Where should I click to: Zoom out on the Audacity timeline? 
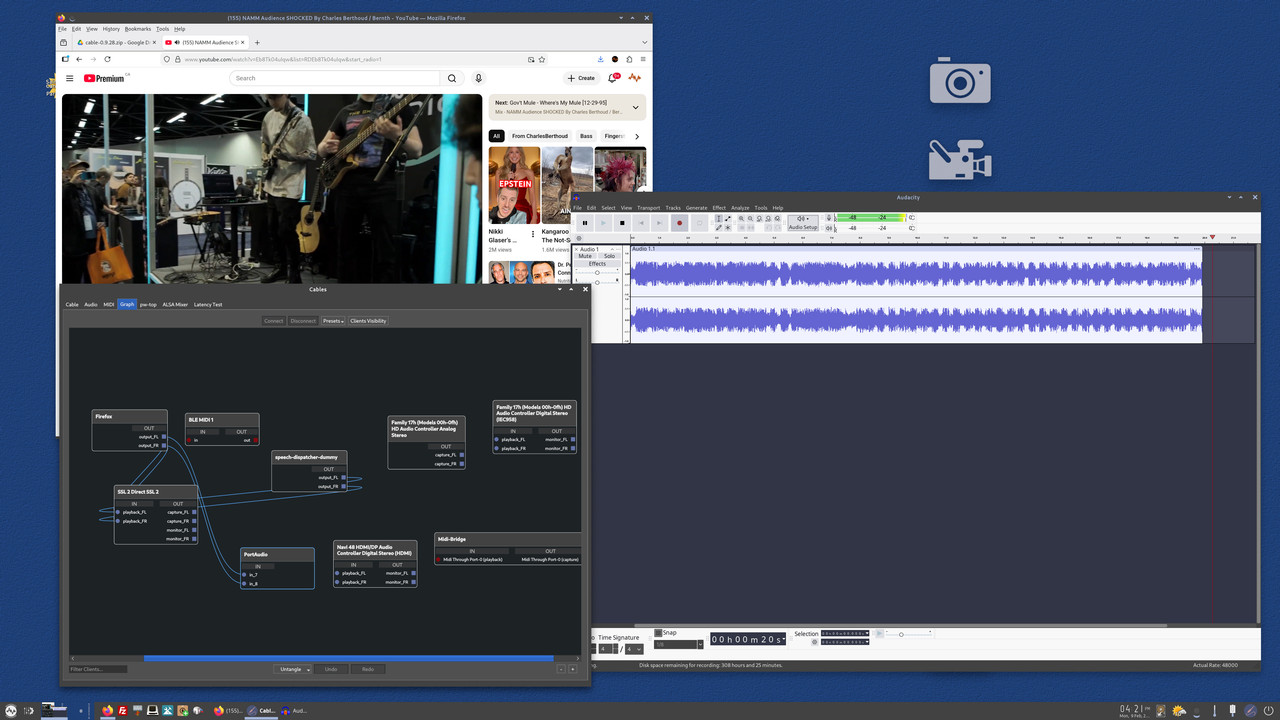pos(750,218)
